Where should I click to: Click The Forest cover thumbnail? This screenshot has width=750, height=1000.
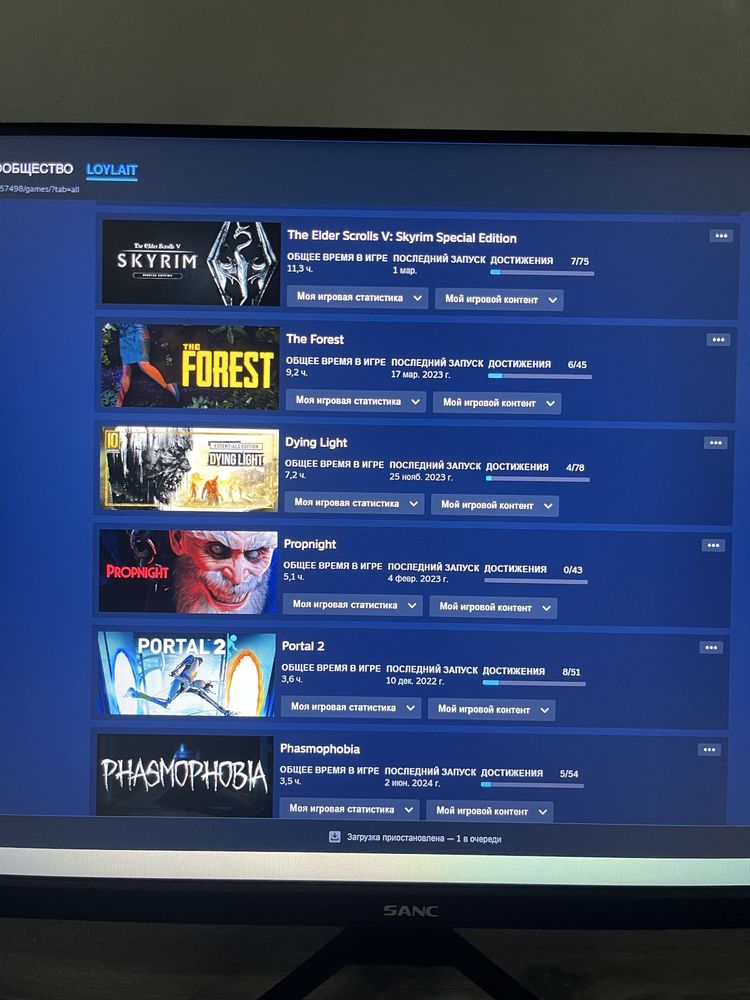pos(190,366)
